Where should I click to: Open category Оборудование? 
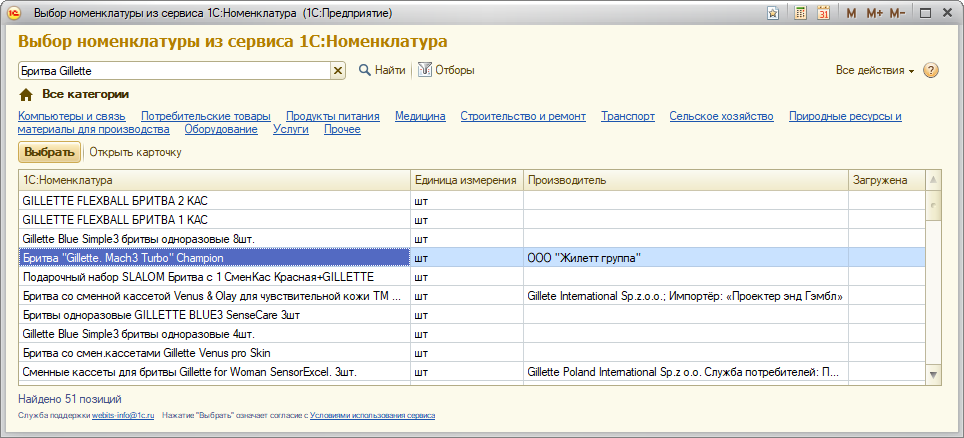click(x=221, y=129)
